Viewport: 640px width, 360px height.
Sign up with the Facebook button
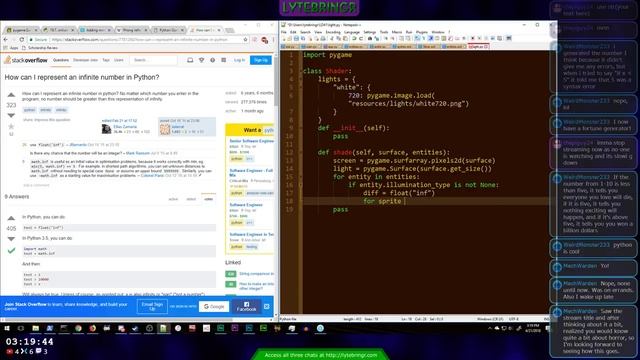pos(246,307)
